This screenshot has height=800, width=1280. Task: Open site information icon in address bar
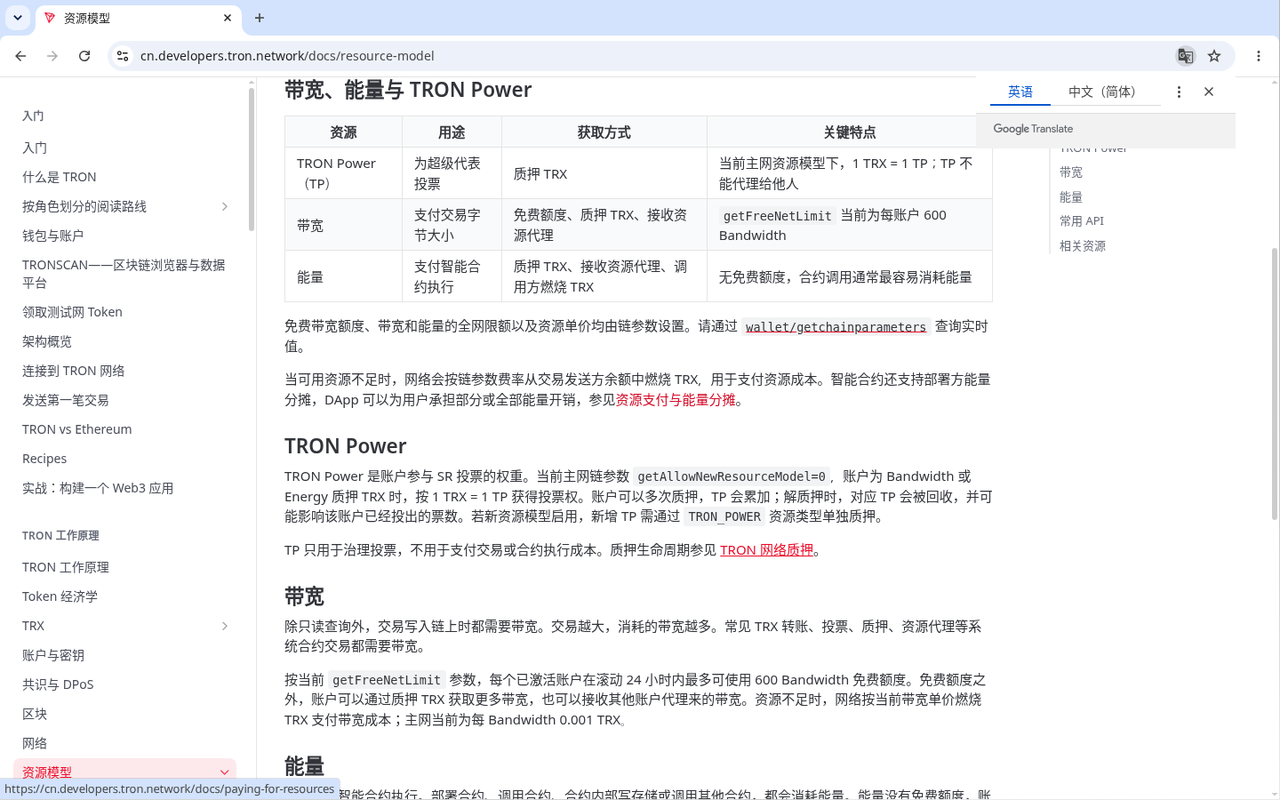(122, 56)
